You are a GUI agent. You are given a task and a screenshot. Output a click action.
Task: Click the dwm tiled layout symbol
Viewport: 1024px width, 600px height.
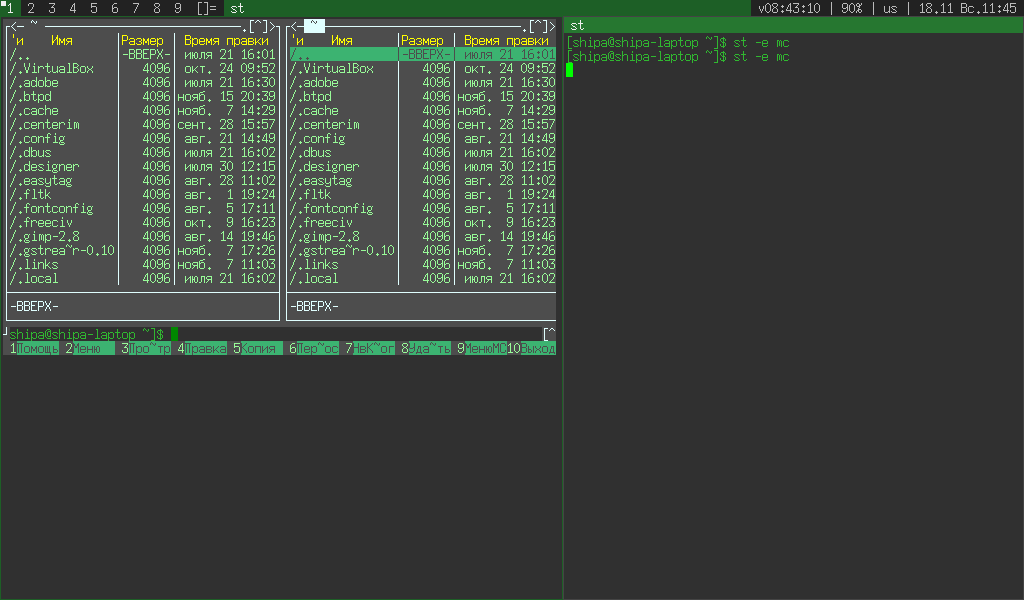206,8
